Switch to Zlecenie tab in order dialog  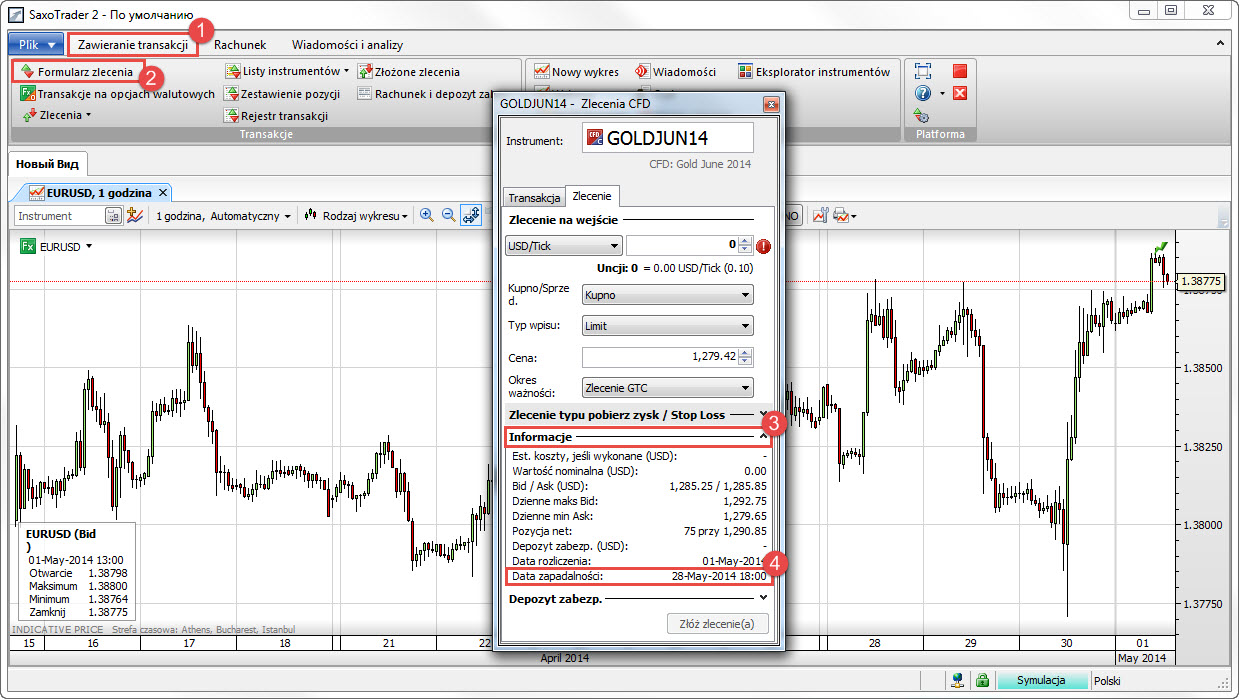(592, 197)
